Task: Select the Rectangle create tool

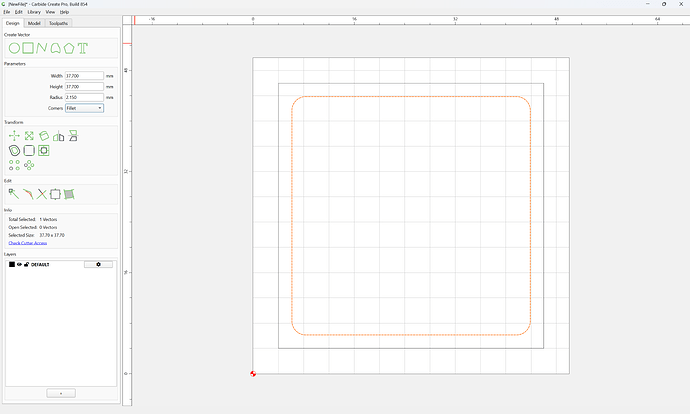Action: [28, 48]
